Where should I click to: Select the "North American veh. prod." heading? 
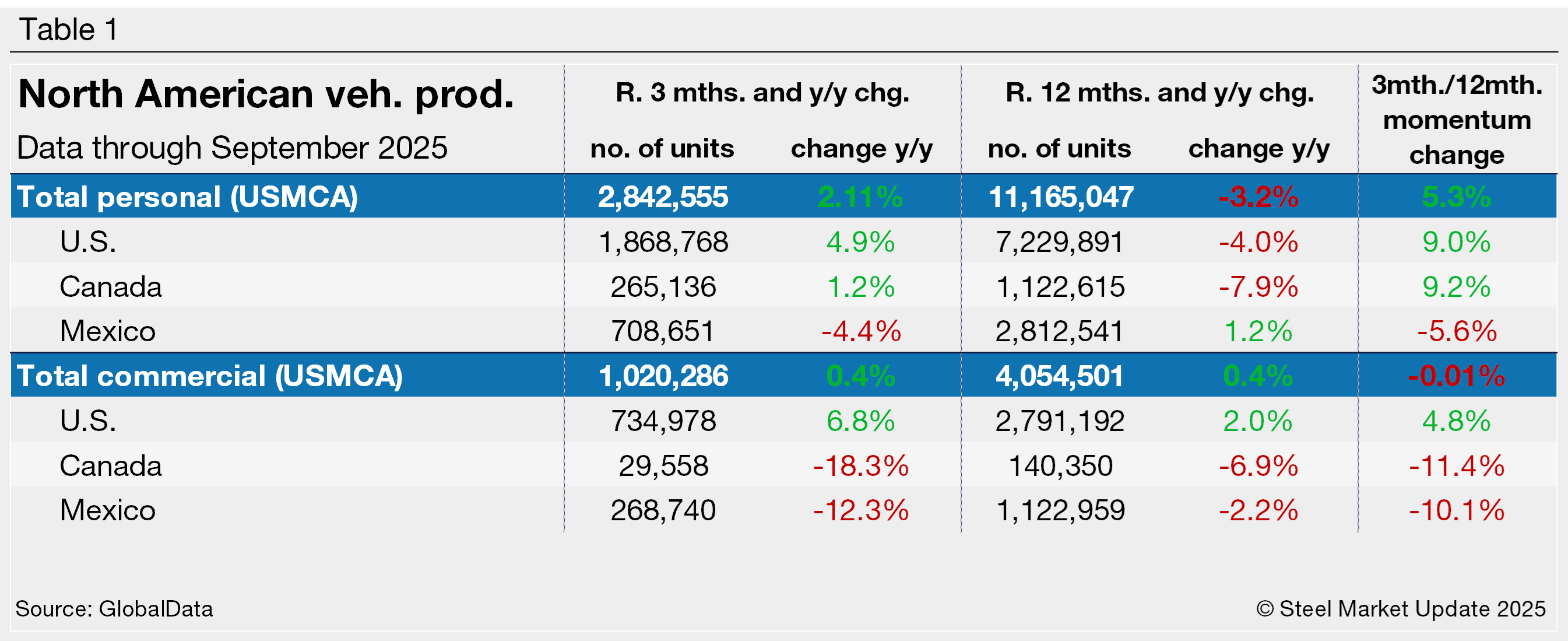click(x=266, y=94)
